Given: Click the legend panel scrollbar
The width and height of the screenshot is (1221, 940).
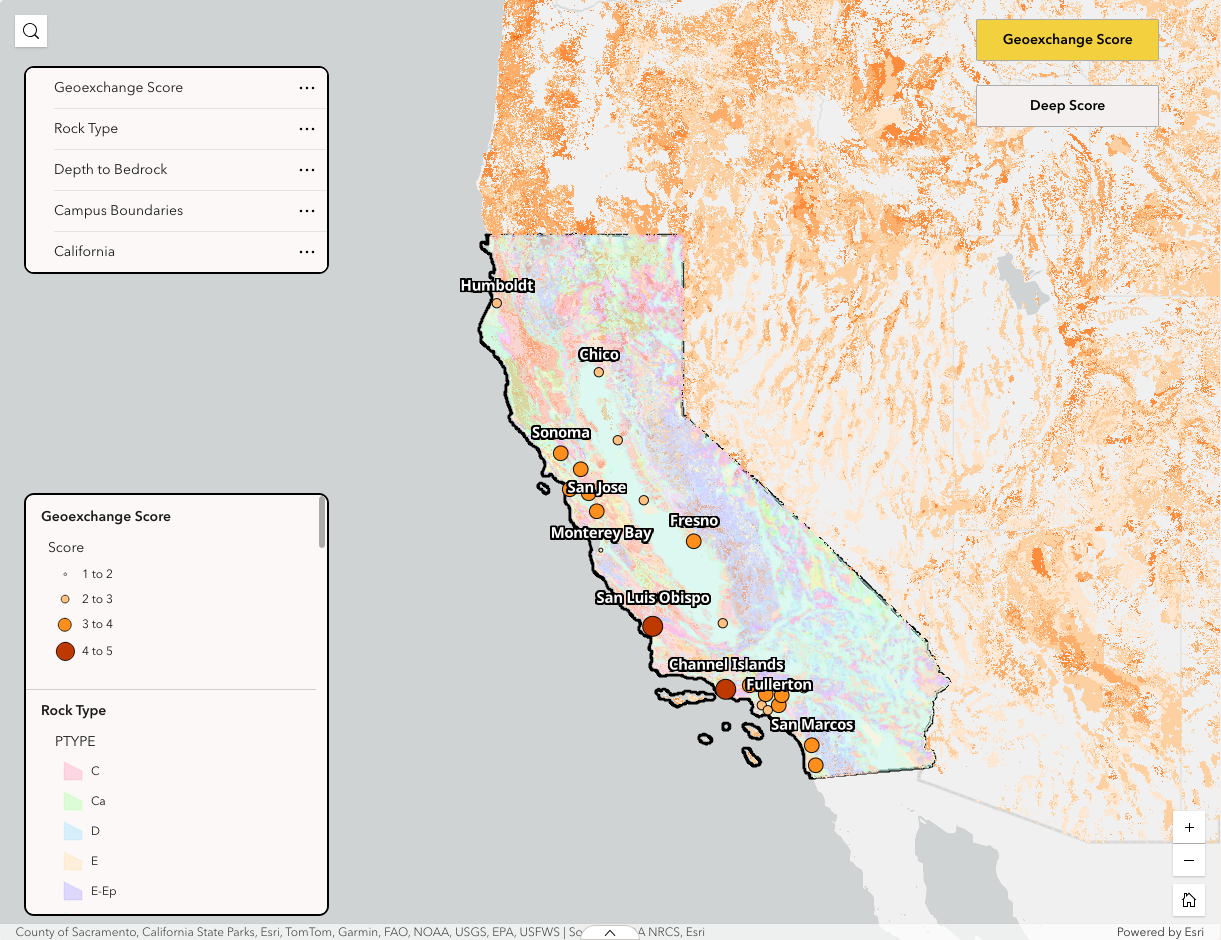Looking at the screenshot, I should coord(322,522).
